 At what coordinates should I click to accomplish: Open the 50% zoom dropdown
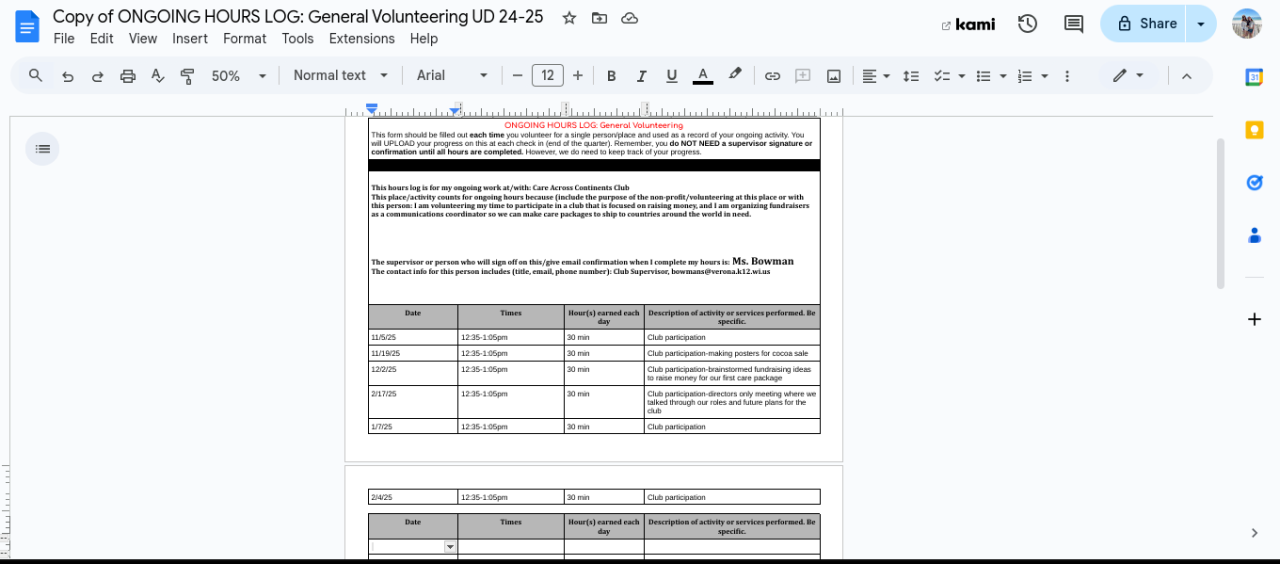(x=238, y=76)
